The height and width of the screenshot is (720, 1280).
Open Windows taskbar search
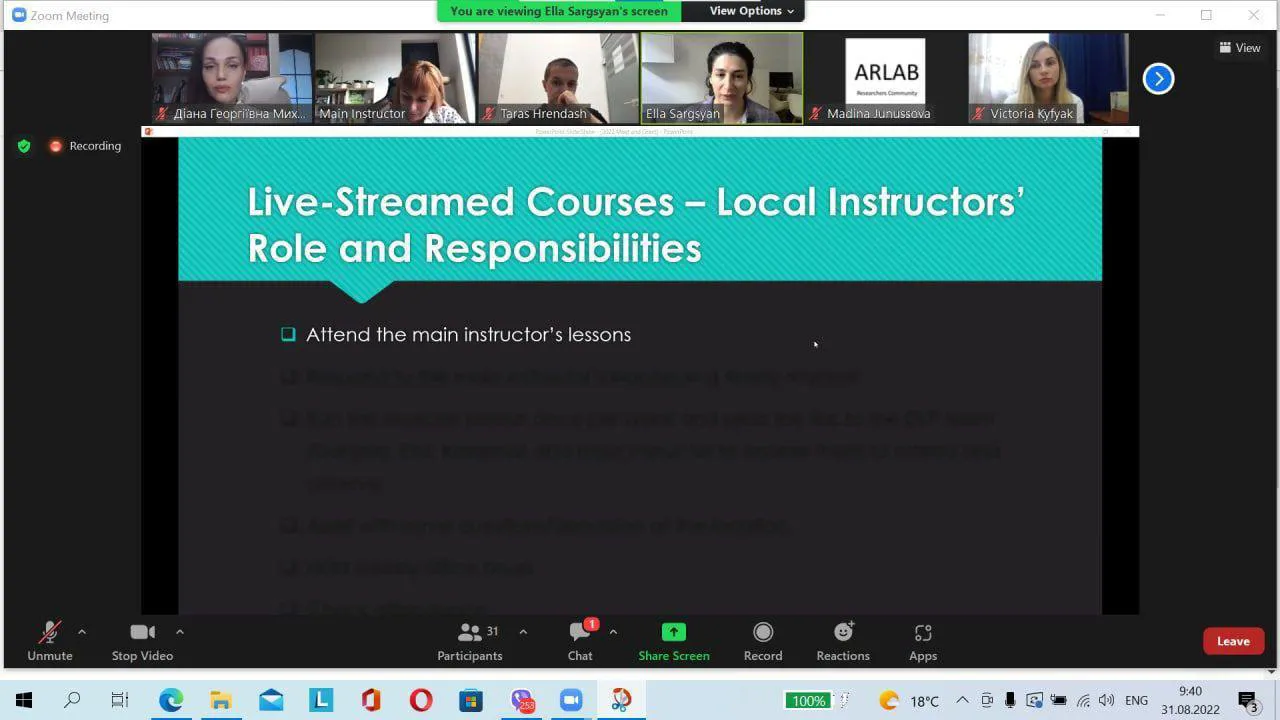pyautogui.click(x=72, y=700)
